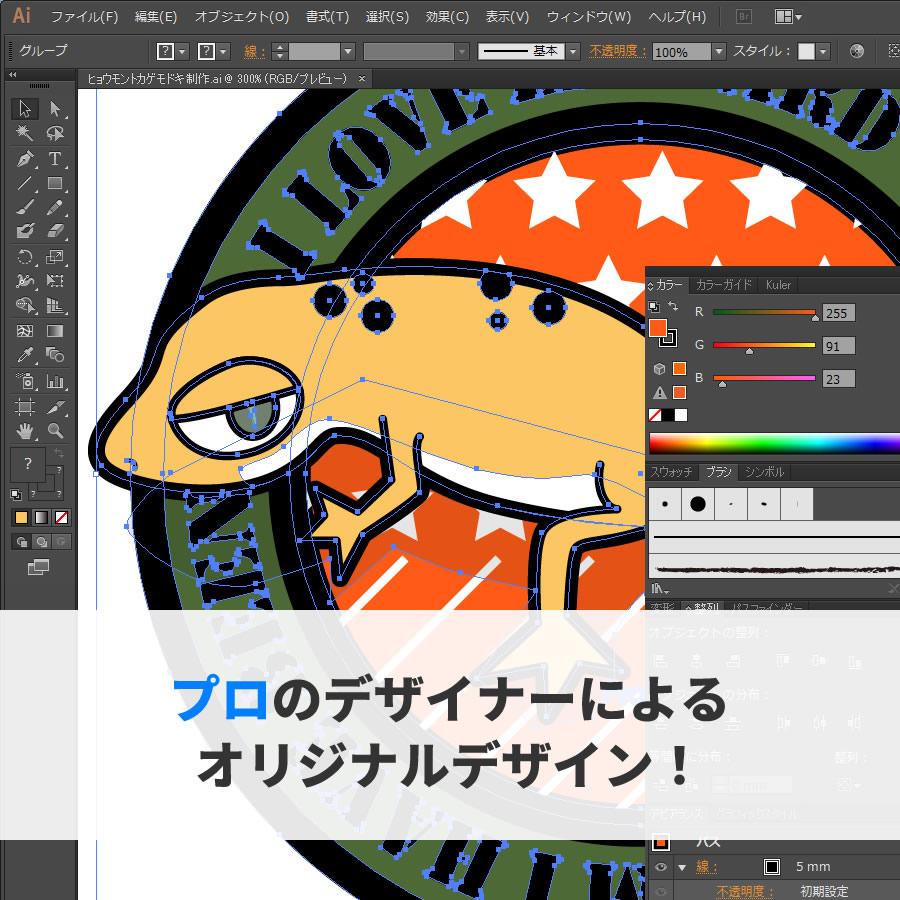Open Brush Libraries menu
Screen dimensions: 900x900
pos(661,588)
